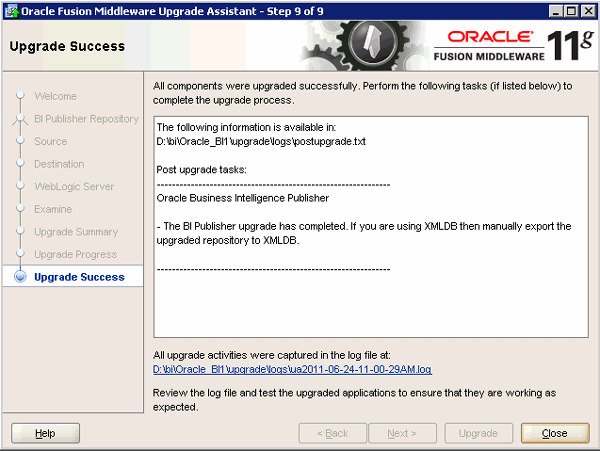This screenshot has width=600, height=451.
Task: Click the Upgrade Success step bullet icon
Action: (x=20, y=277)
